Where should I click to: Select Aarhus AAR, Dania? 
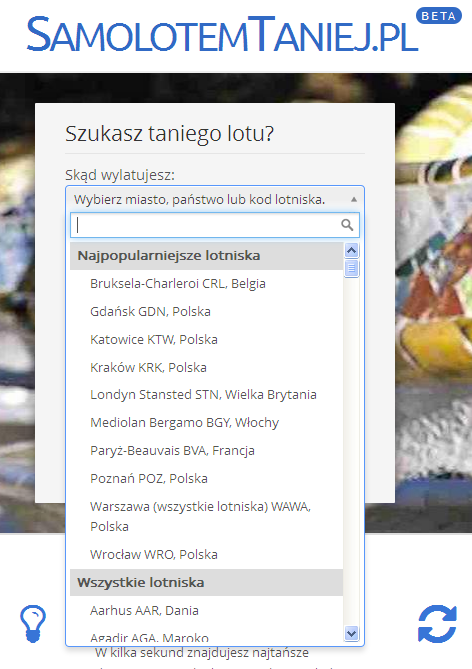207,611
